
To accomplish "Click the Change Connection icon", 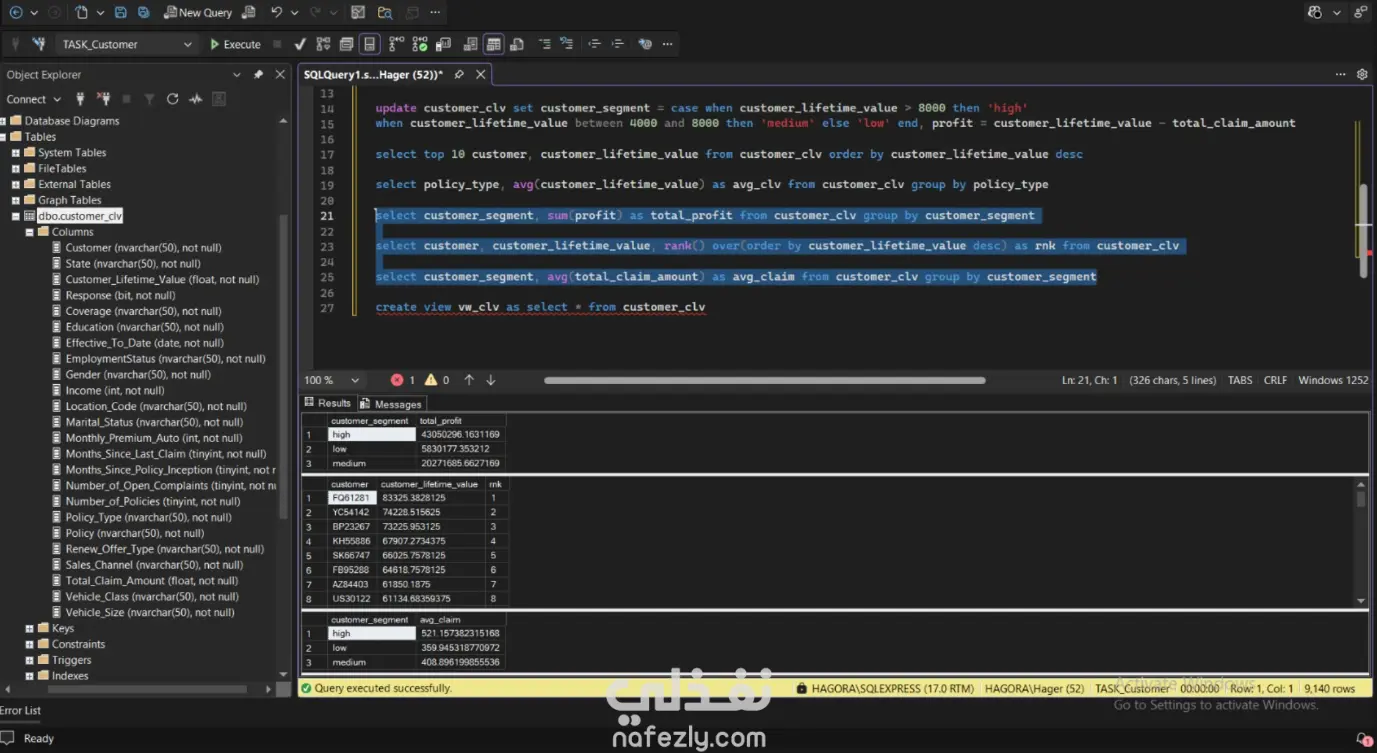I will 38,44.
